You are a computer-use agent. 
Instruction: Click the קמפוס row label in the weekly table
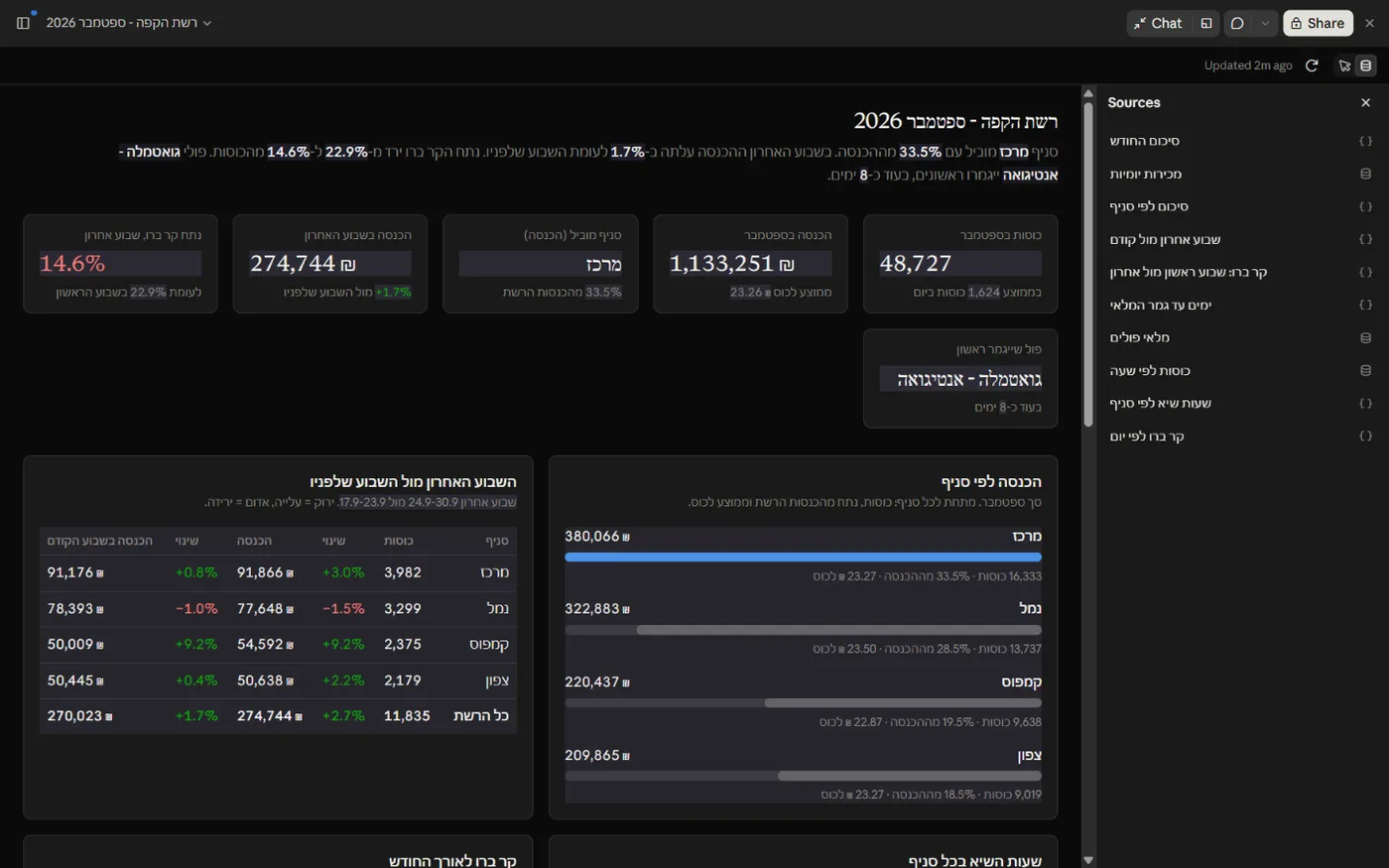pos(489,644)
